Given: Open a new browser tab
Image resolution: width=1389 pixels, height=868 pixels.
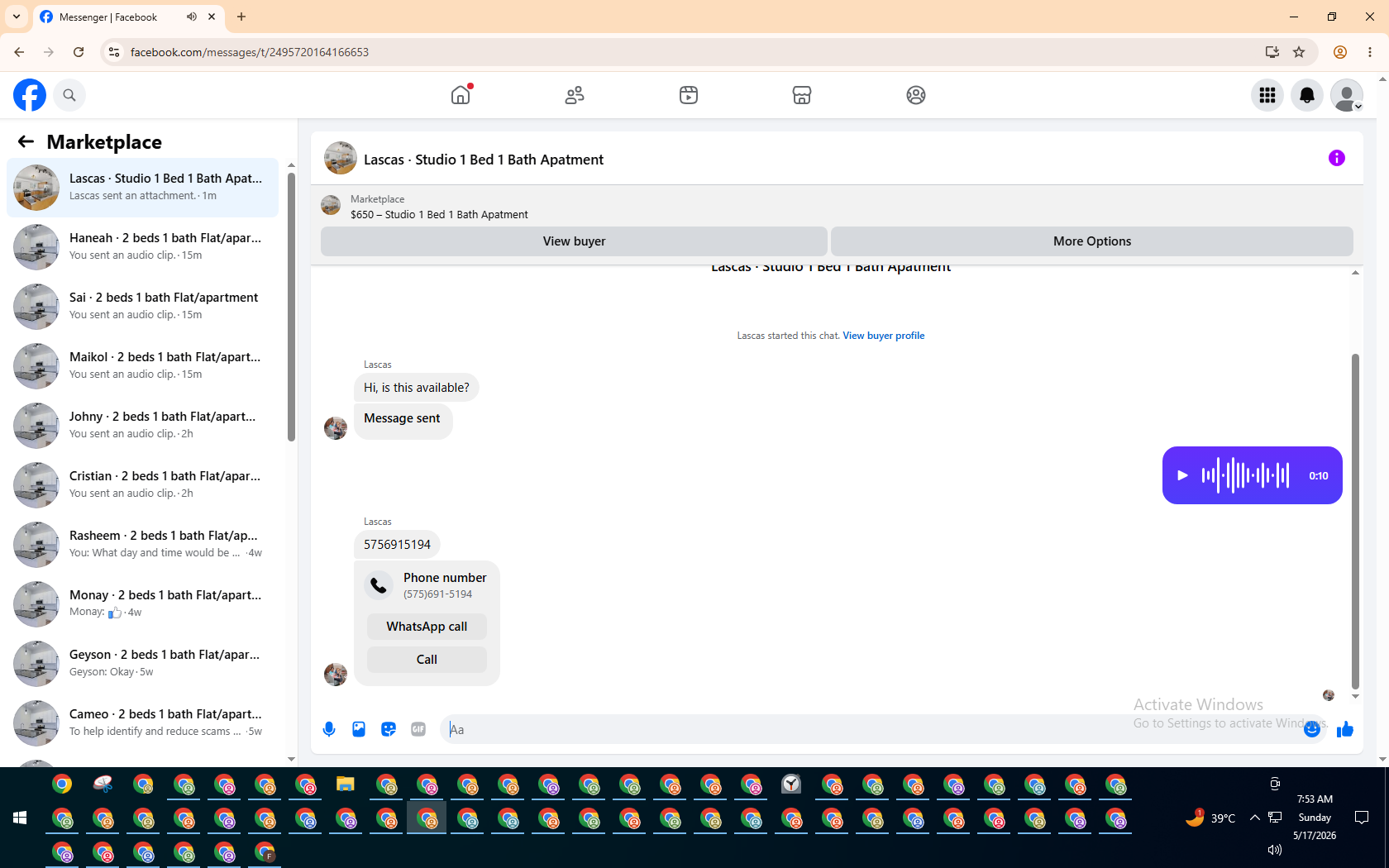Looking at the screenshot, I should coord(241,17).
